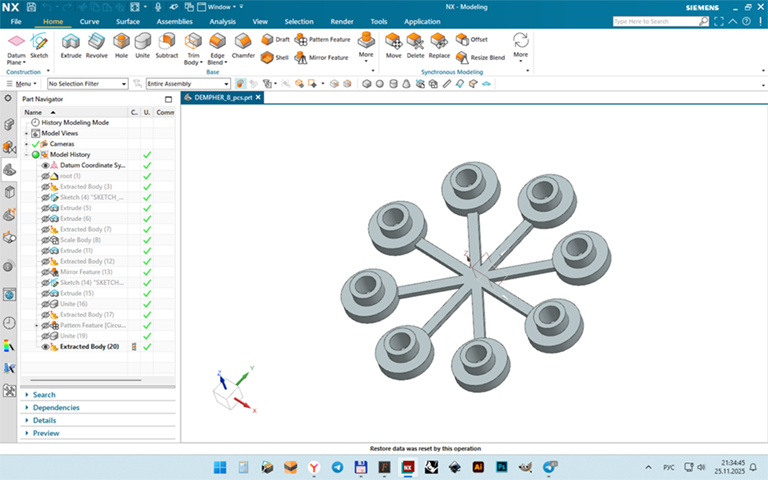Viewport: 768px width, 480px height.
Task: Open Illustrator from the taskbar
Action: click(x=478, y=467)
